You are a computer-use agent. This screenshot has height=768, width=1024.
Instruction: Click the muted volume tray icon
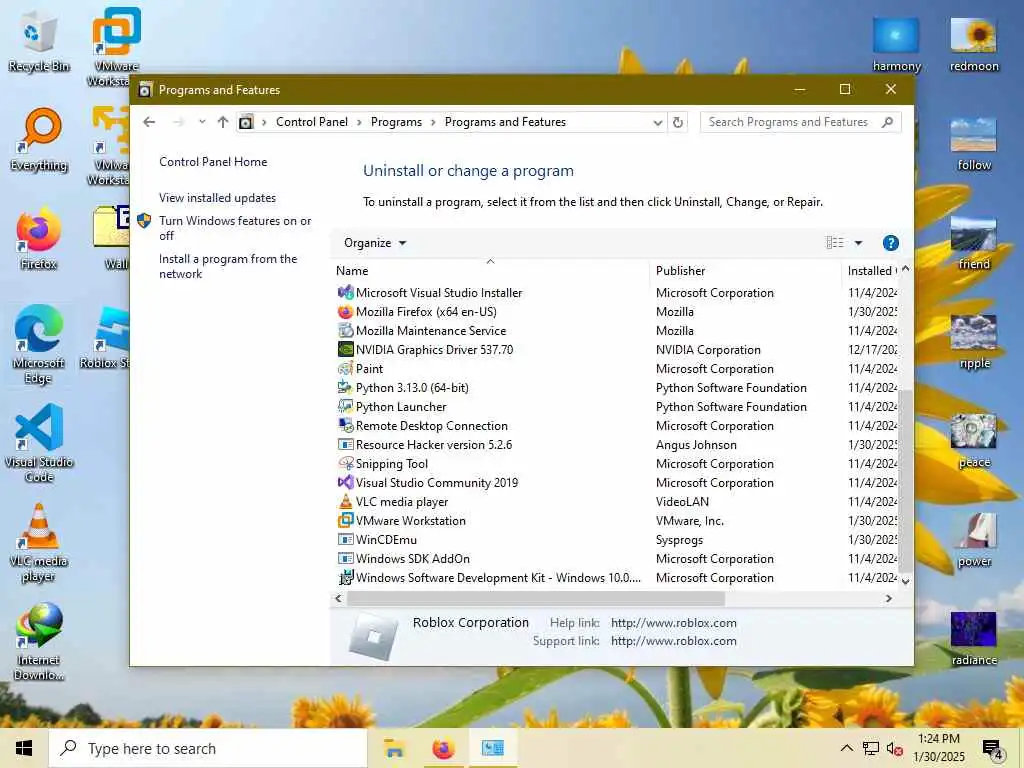click(x=894, y=748)
